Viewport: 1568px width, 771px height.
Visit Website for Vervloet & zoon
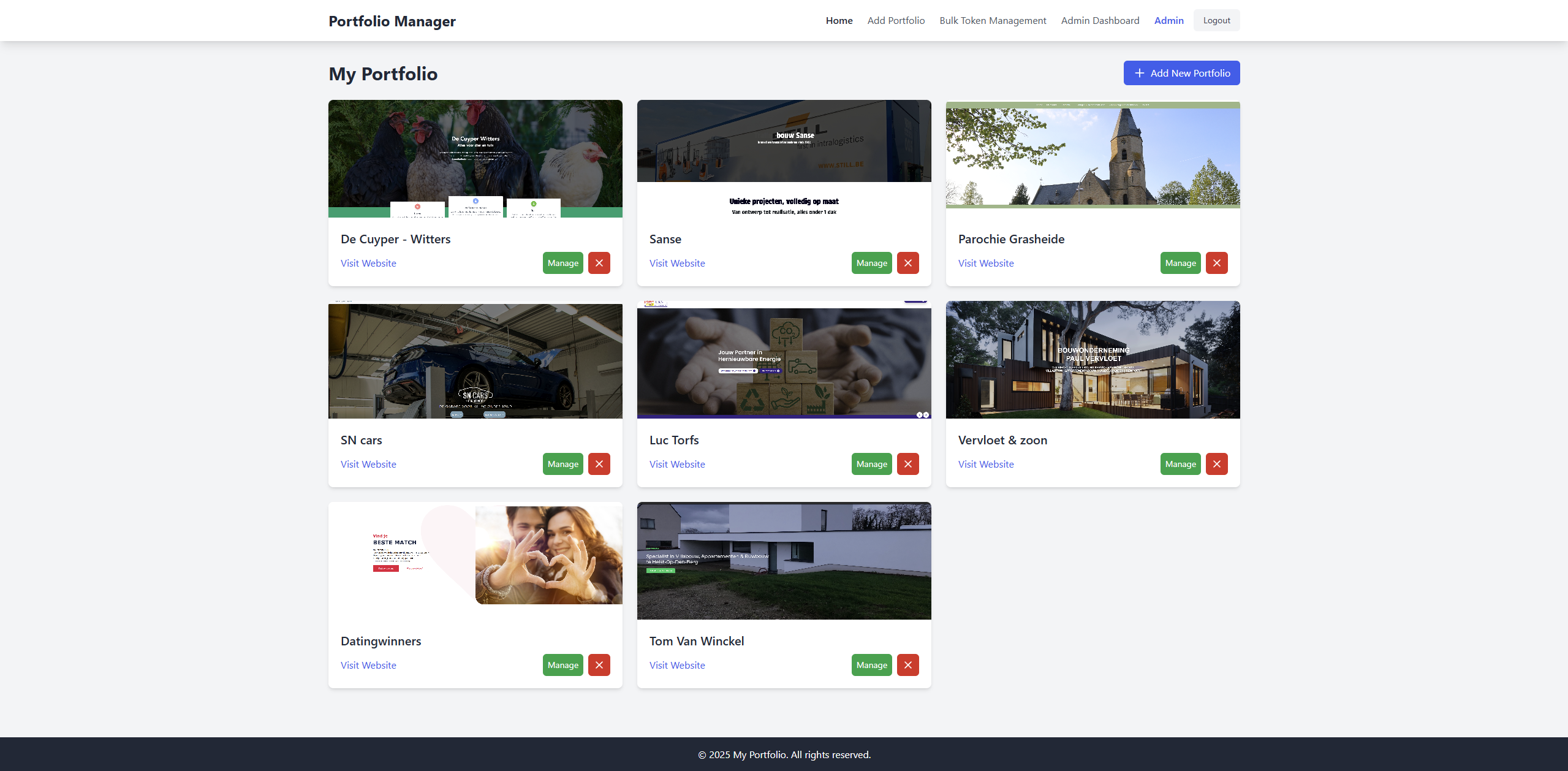(986, 464)
